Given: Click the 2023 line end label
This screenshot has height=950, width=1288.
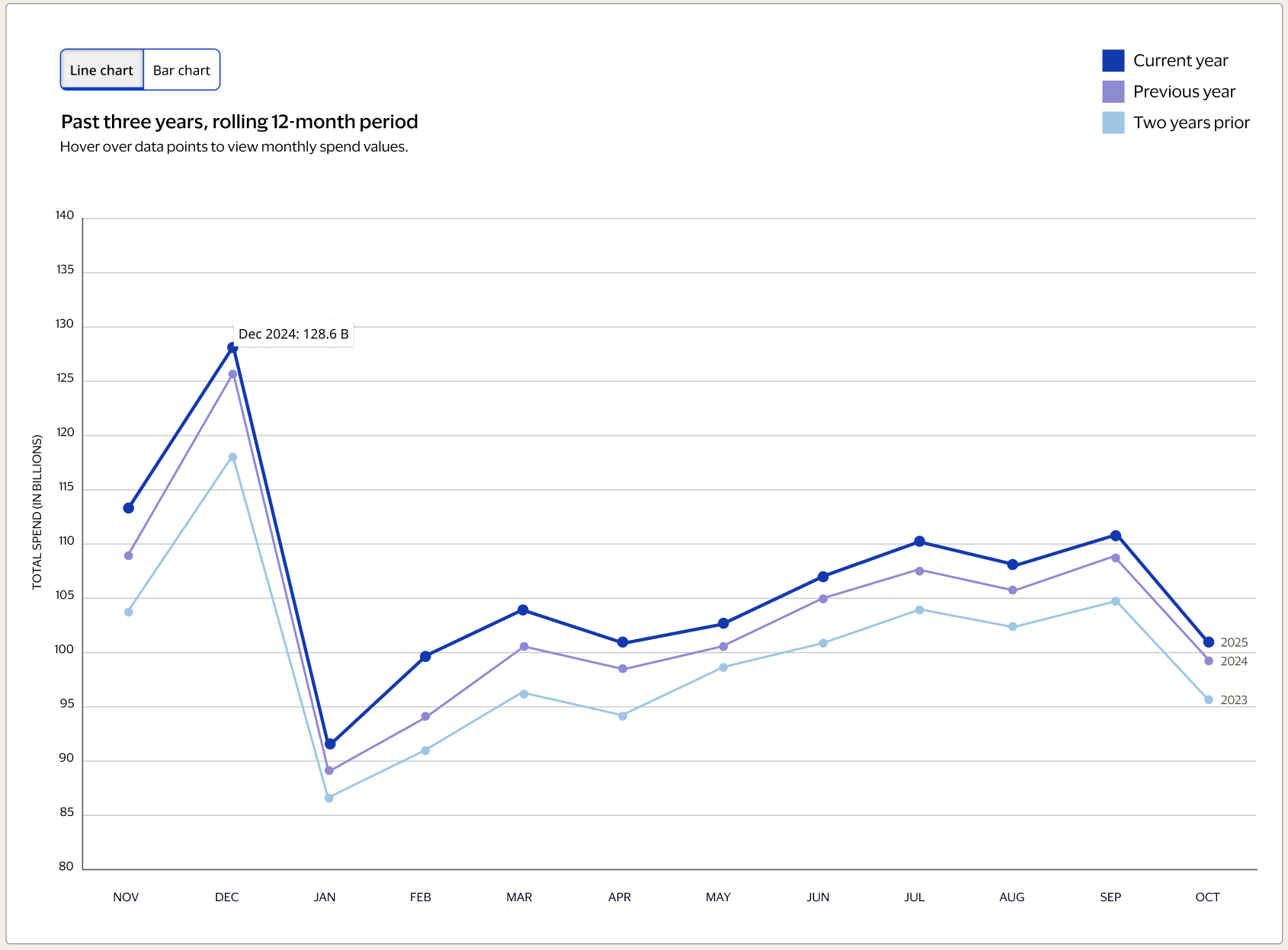Looking at the screenshot, I should pos(1235,699).
